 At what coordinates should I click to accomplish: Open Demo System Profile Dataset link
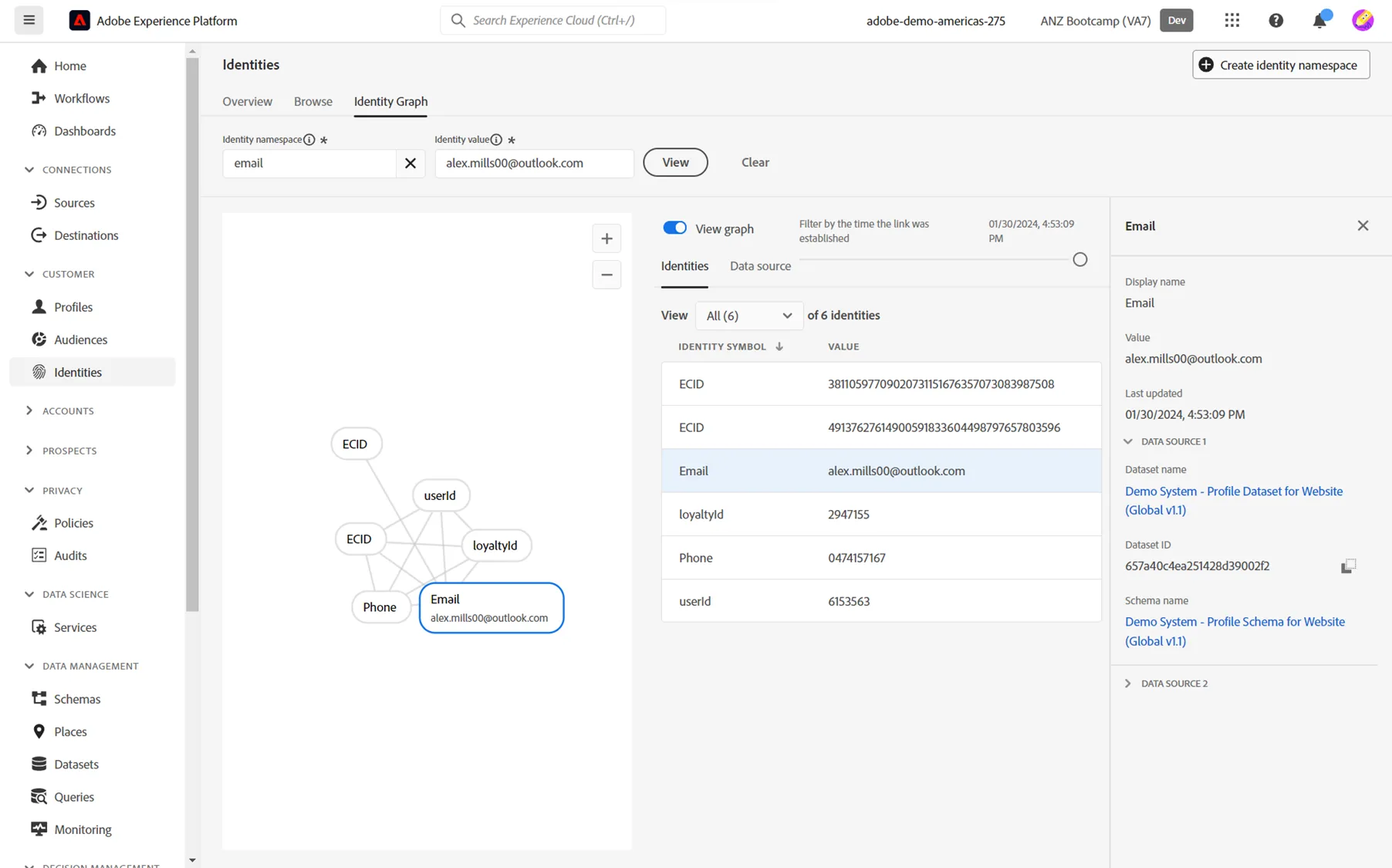pyautogui.click(x=1233, y=501)
